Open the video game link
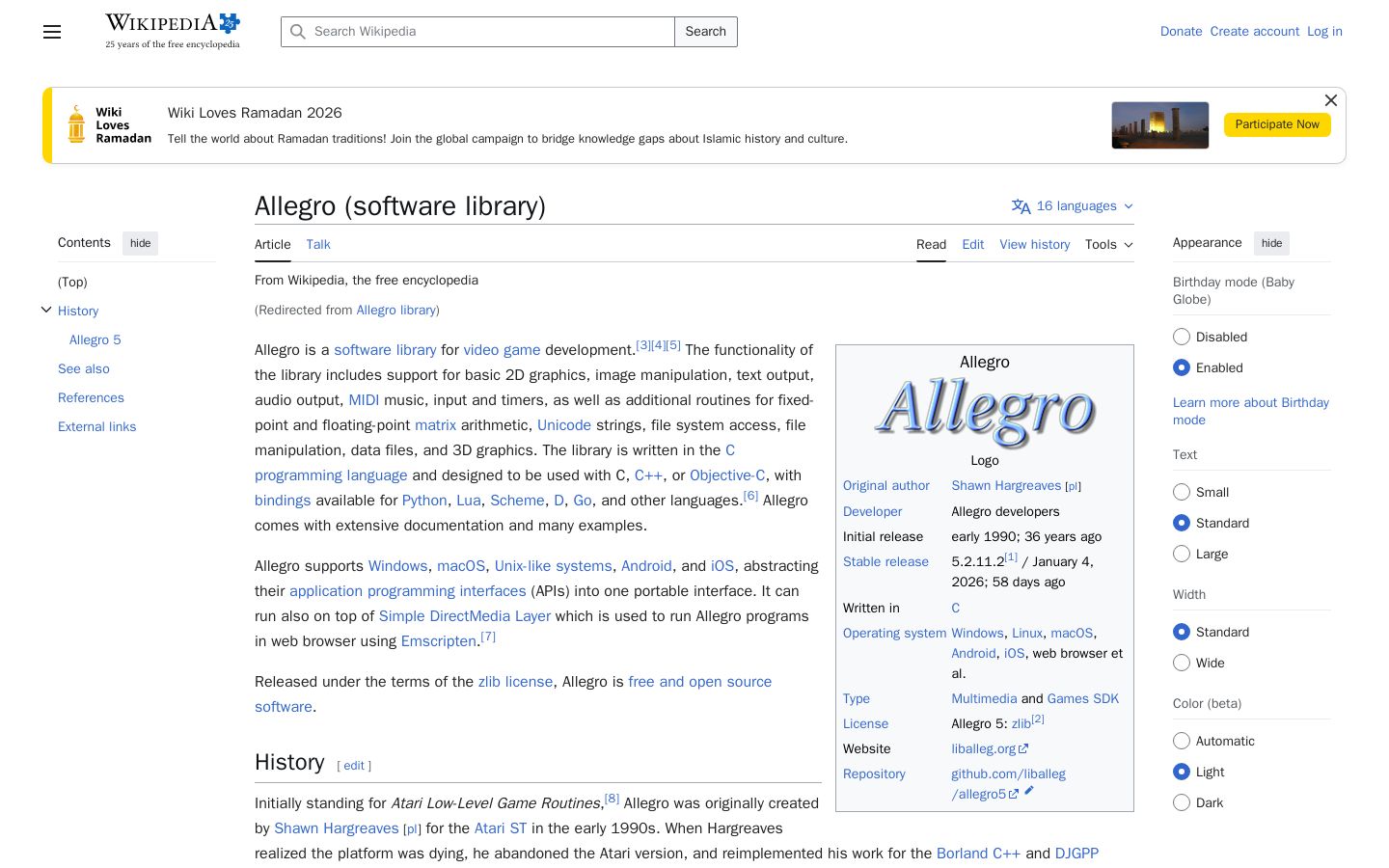This screenshot has width=1389, height=868. 502,350
